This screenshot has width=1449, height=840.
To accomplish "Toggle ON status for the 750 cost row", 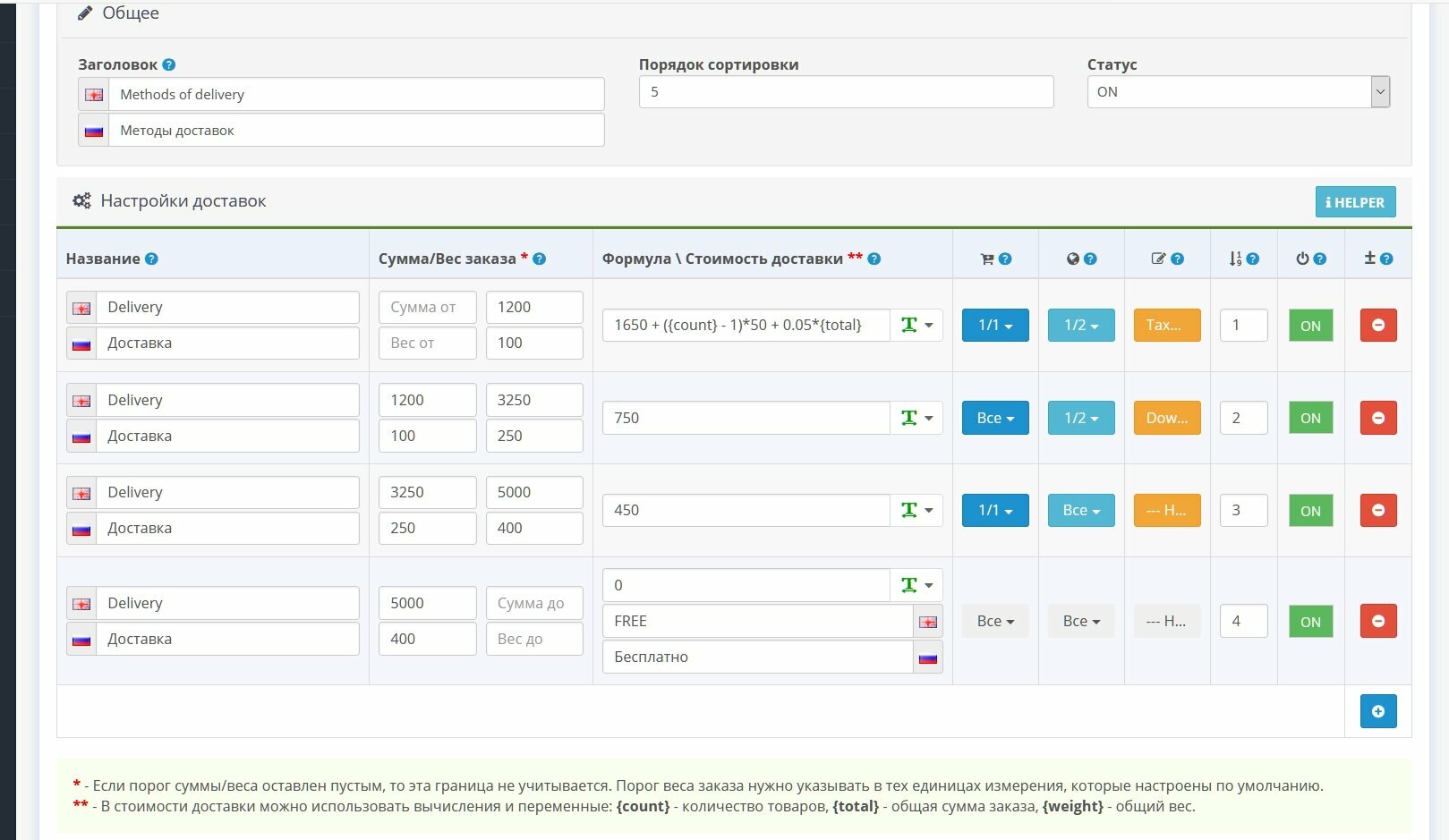I will click(x=1310, y=418).
